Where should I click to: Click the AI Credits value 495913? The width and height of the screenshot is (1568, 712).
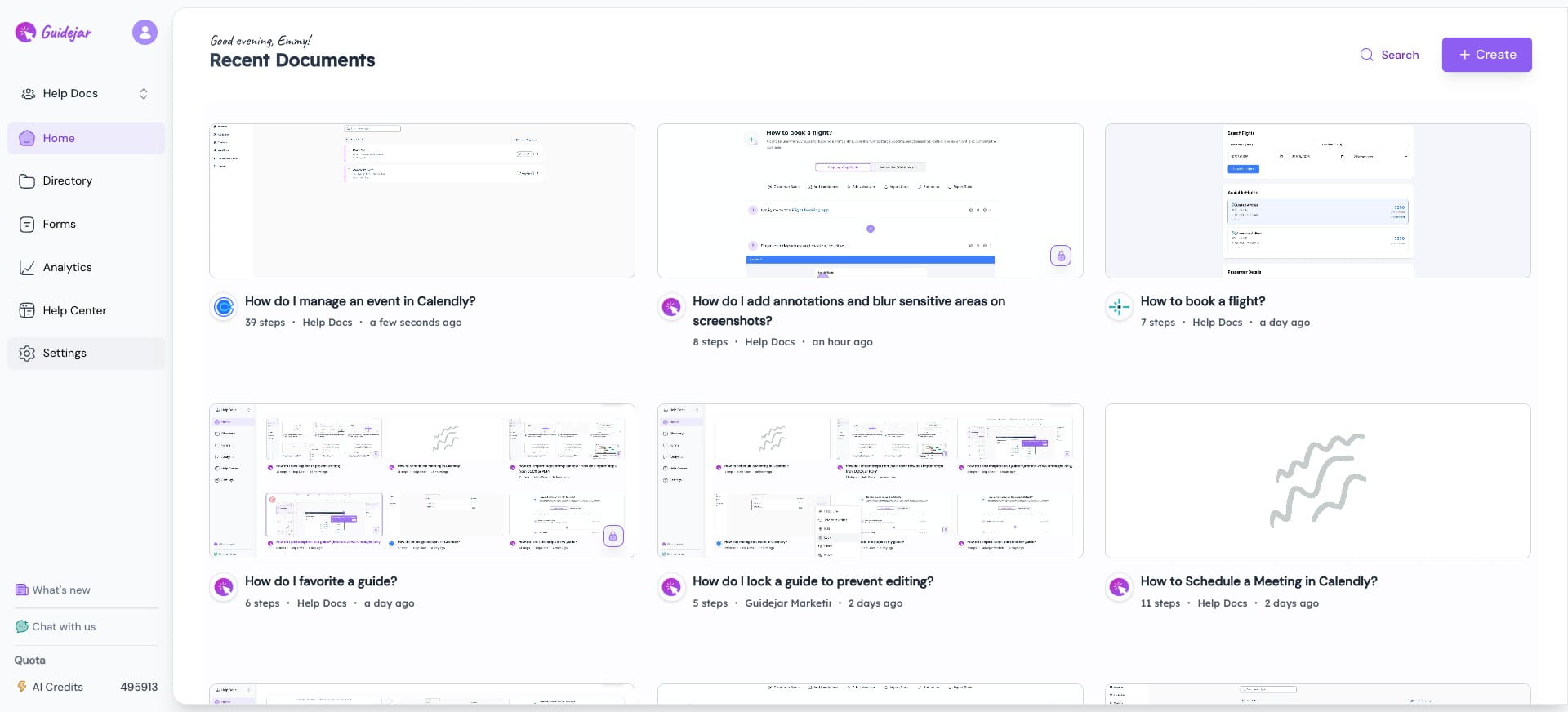139,688
